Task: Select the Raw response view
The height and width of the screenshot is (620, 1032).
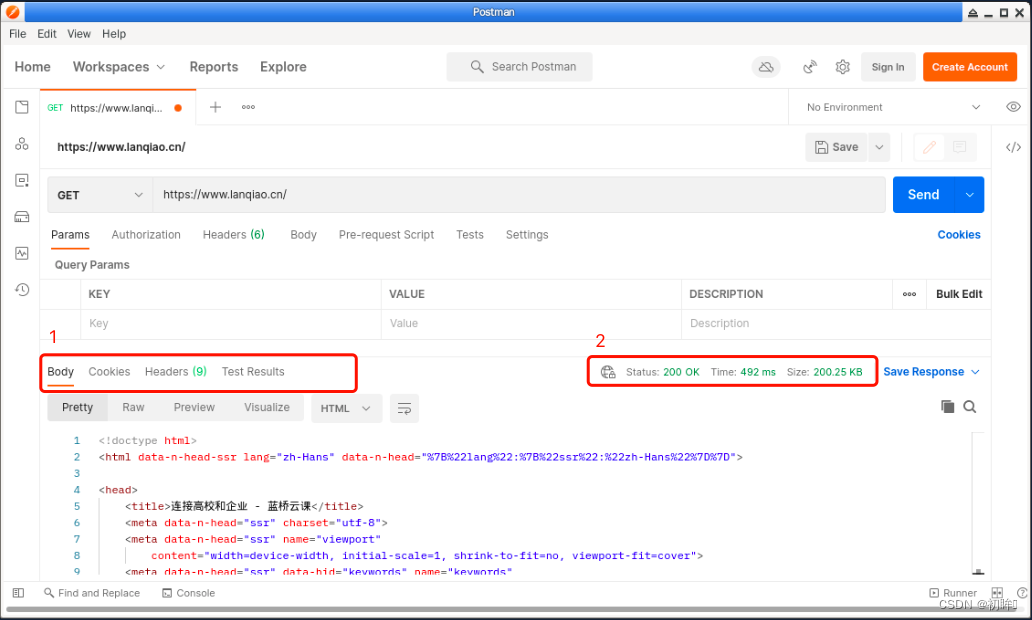Action: coord(133,407)
